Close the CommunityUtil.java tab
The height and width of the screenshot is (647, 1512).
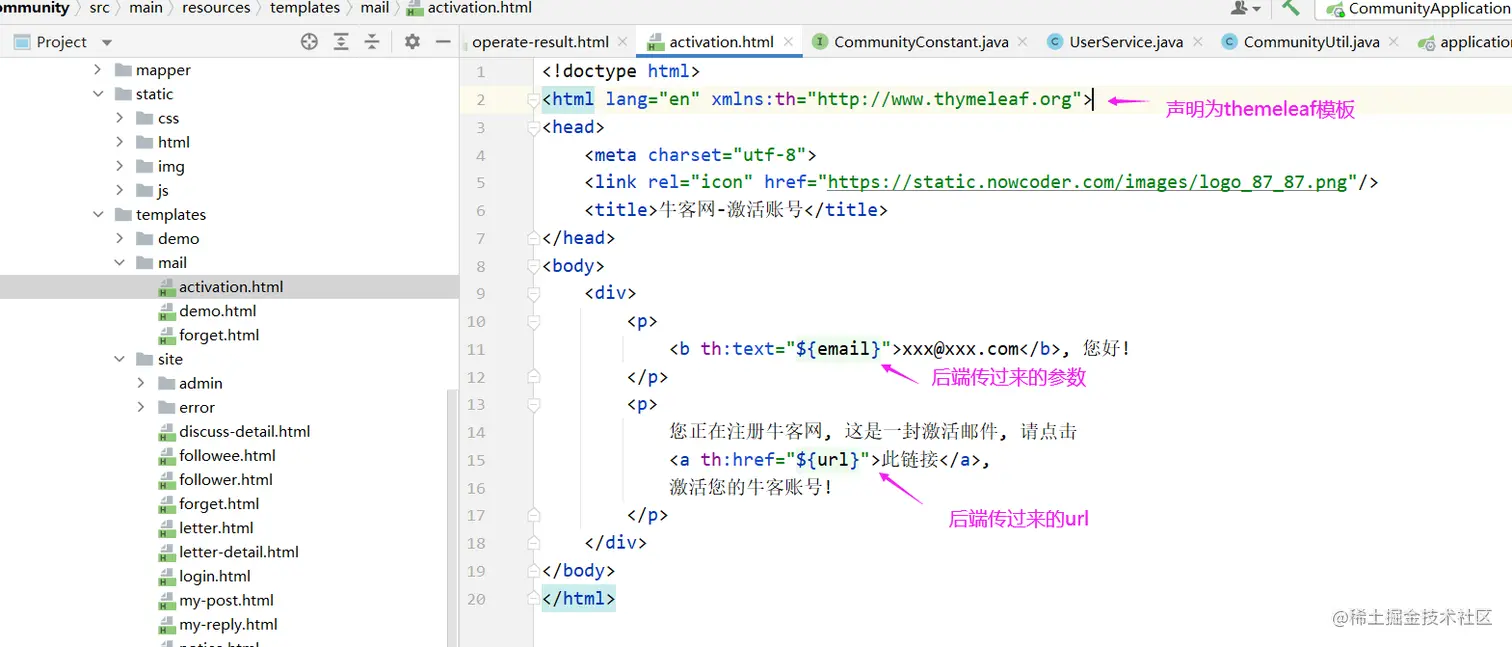(1392, 42)
